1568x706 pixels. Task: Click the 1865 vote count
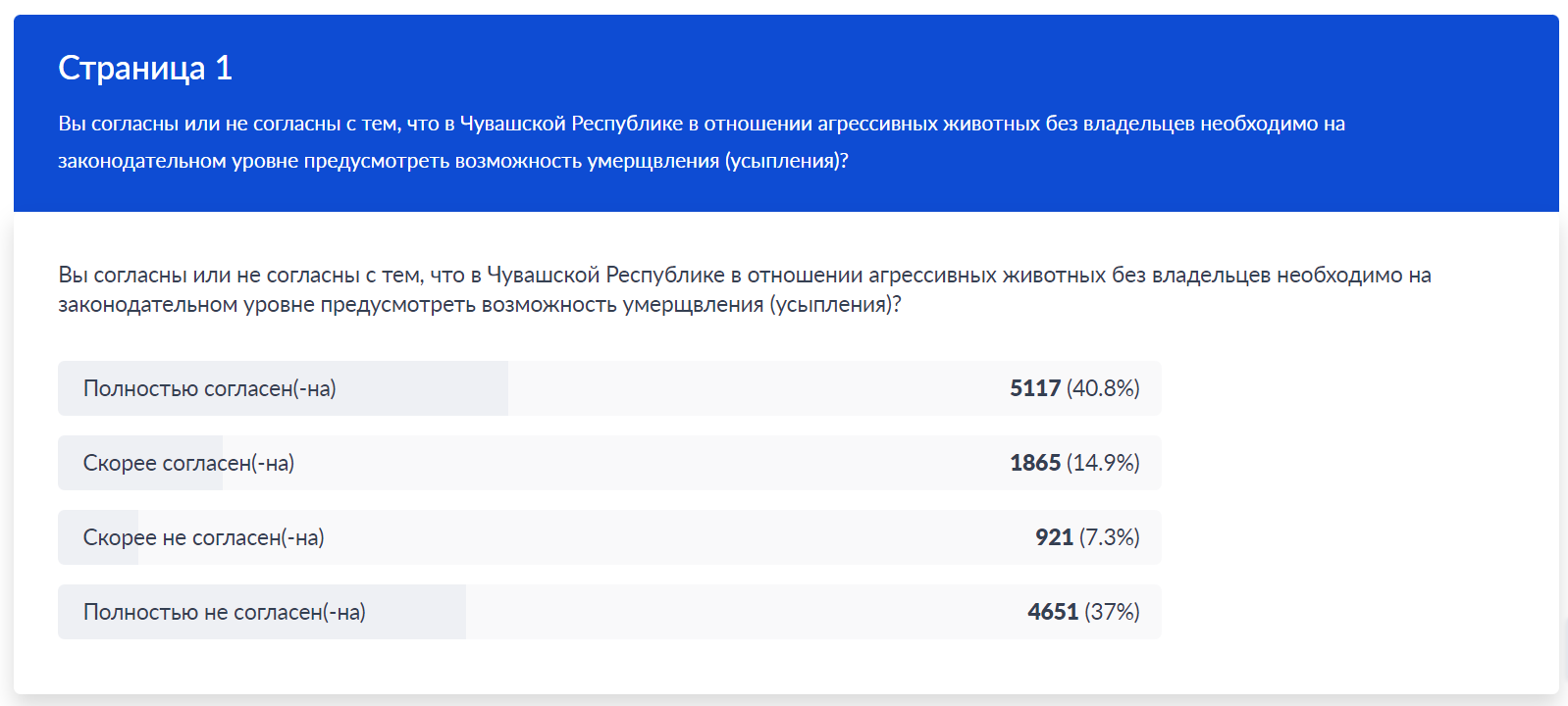[x=1034, y=463]
